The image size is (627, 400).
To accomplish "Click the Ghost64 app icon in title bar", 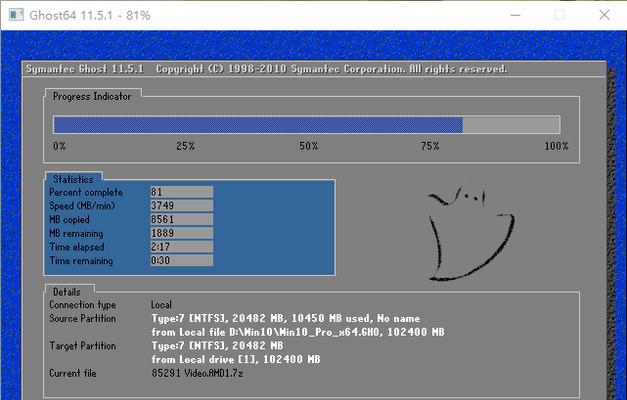I will coord(16,15).
